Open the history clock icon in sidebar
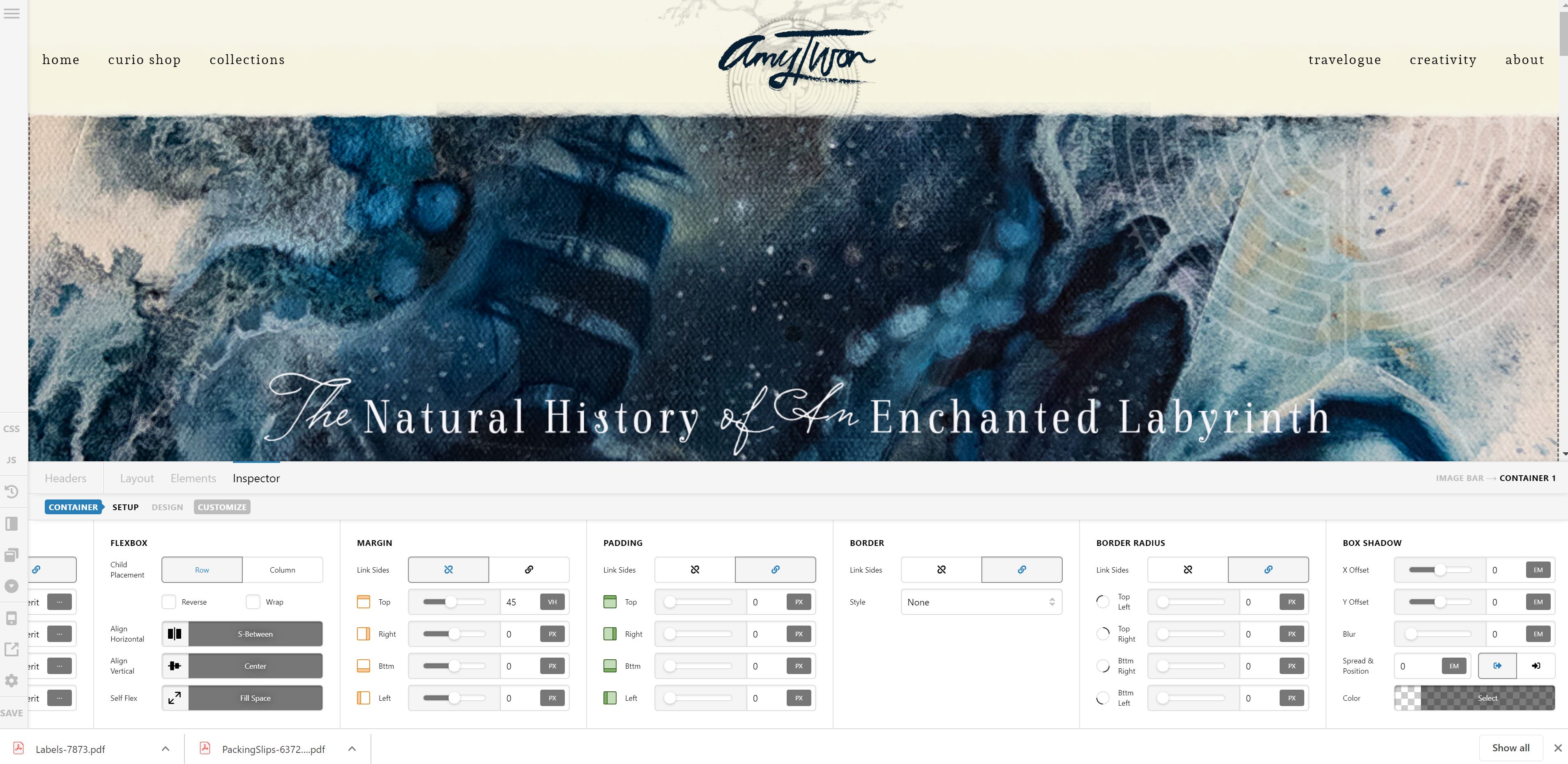This screenshot has width=1568, height=764. 12,491
